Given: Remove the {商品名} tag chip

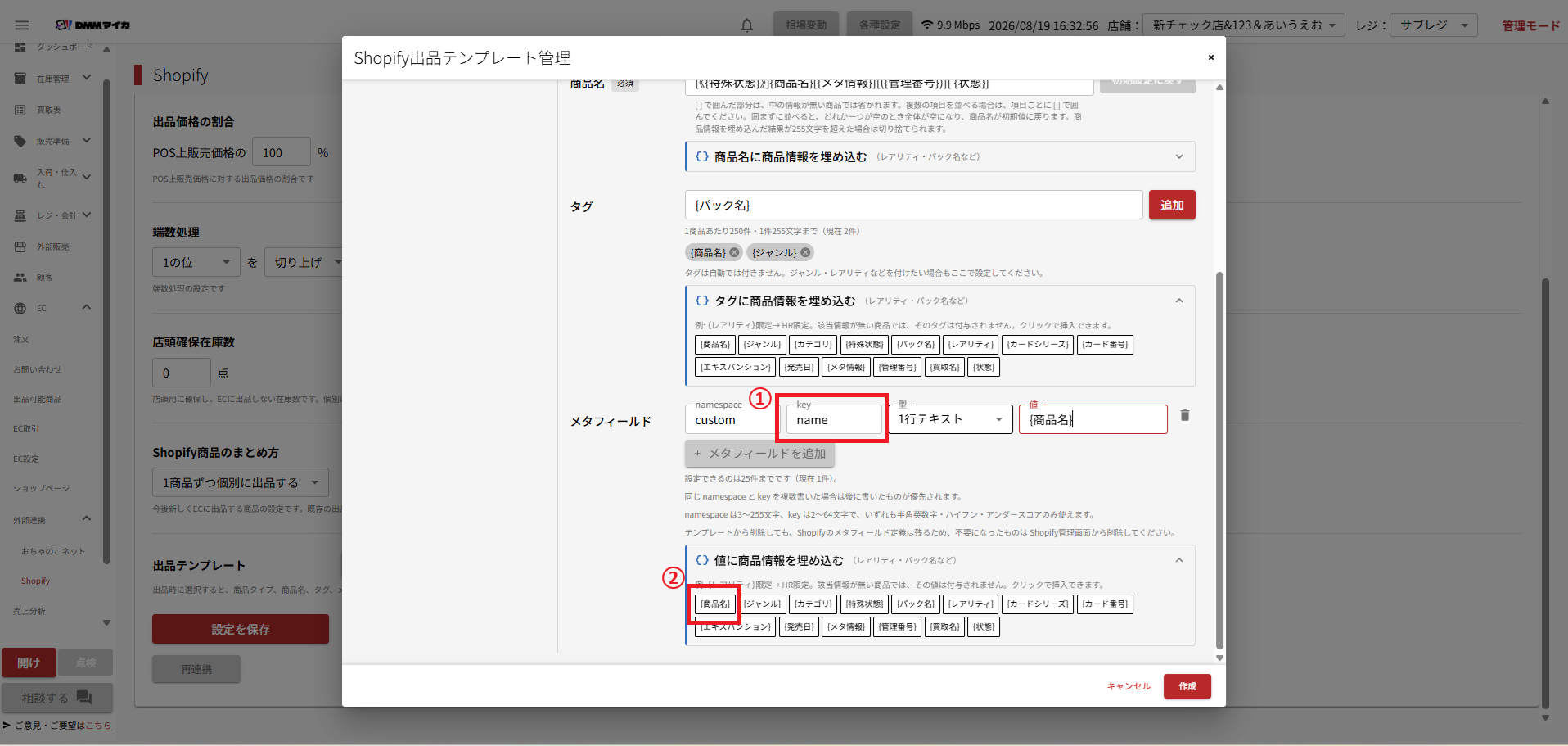Looking at the screenshot, I should click(734, 252).
